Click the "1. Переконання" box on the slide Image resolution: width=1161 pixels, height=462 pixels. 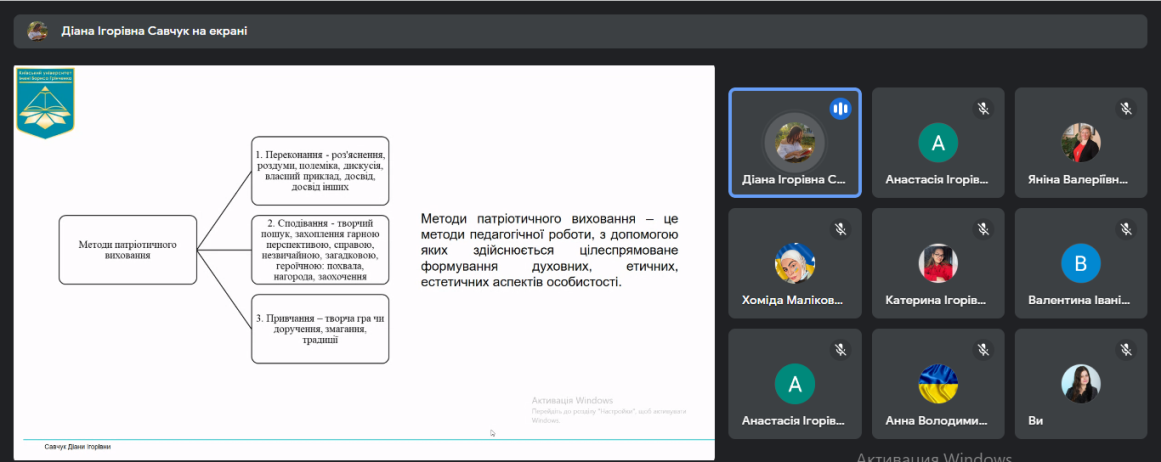(x=320, y=171)
